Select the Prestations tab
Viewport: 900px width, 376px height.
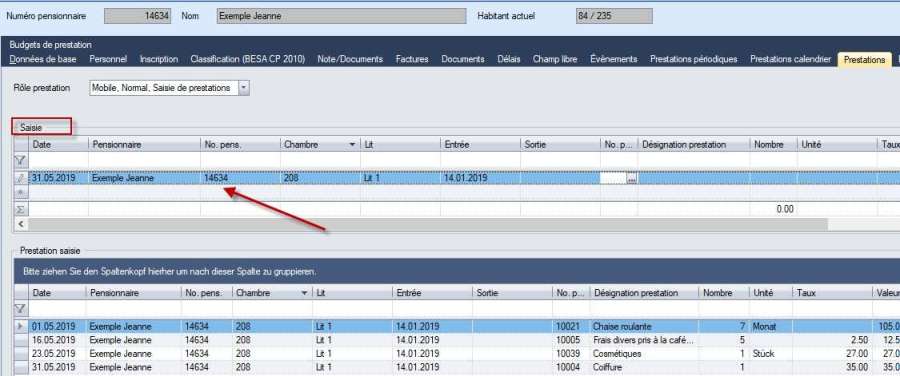tap(864, 60)
